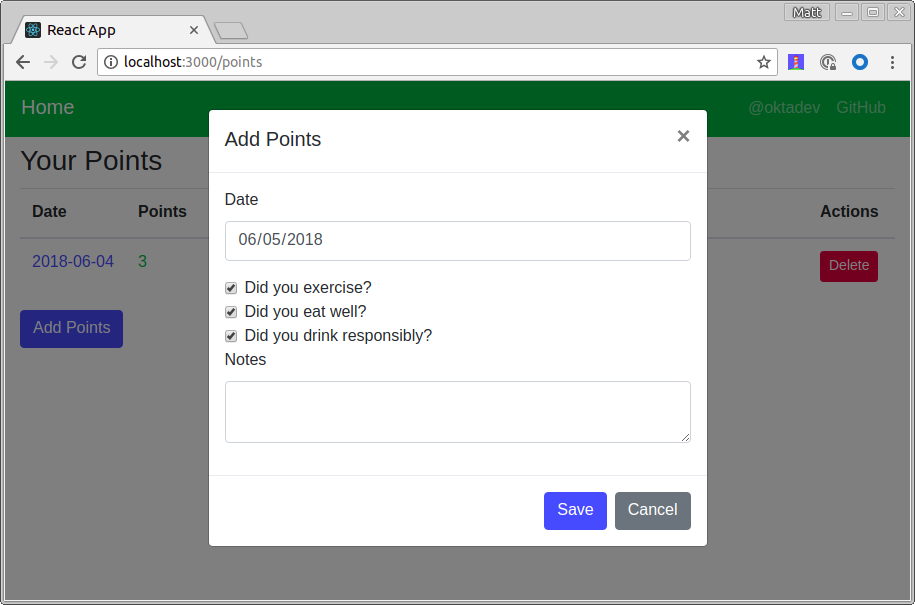915x605 pixels.
Task: Focus the Notes text area
Action: [457, 411]
